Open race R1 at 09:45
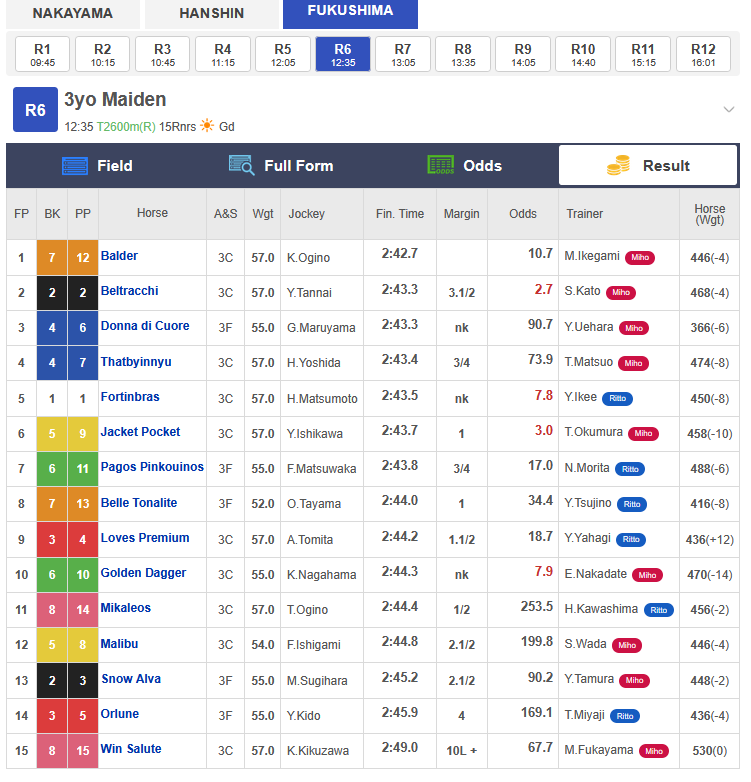The image size is (751, 782). (x=42, y=54)
